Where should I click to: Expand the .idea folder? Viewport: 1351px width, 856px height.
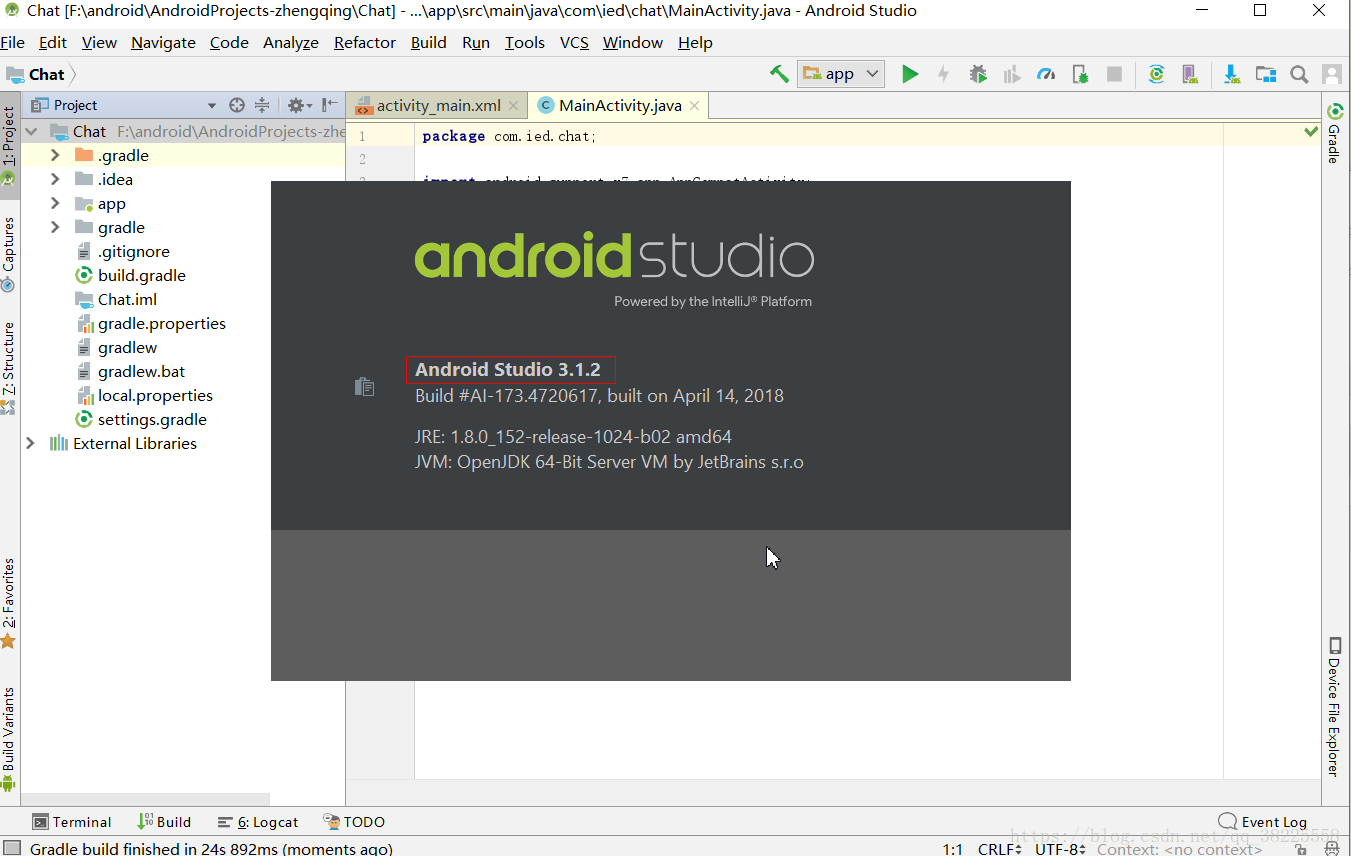click(x=56, y=179)
